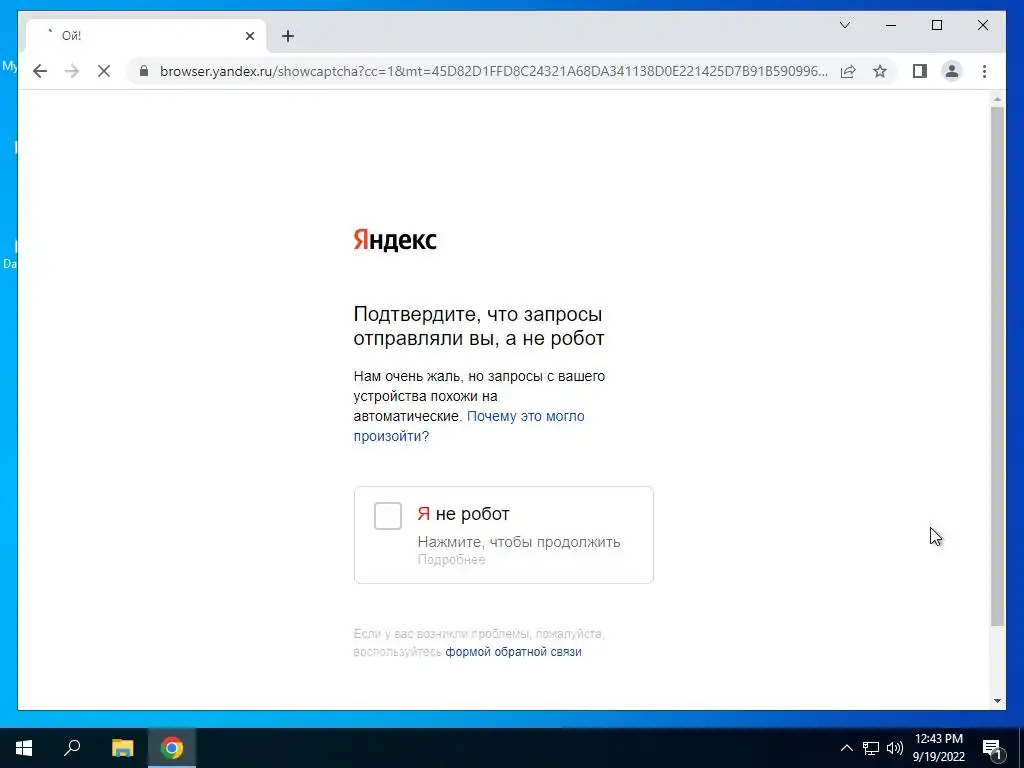Select the 'Ой!' browser tab
Screen dimensions: 1024x768
pos(146,36)
